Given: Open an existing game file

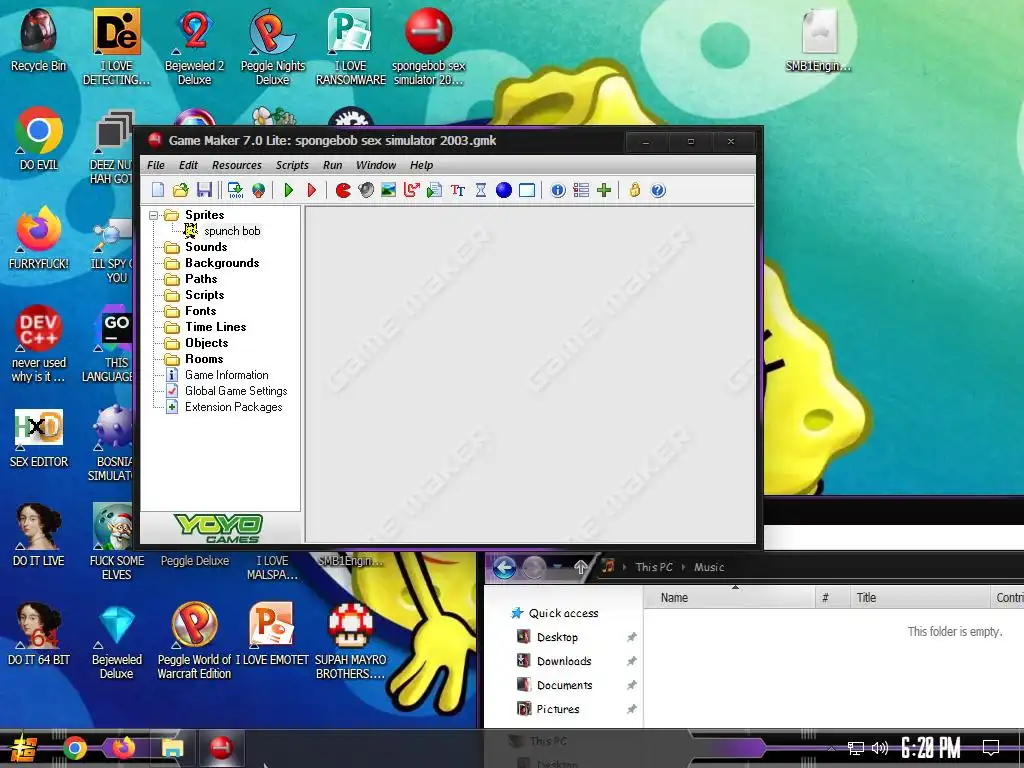Looking at the screenshot, I should point(181,190).
